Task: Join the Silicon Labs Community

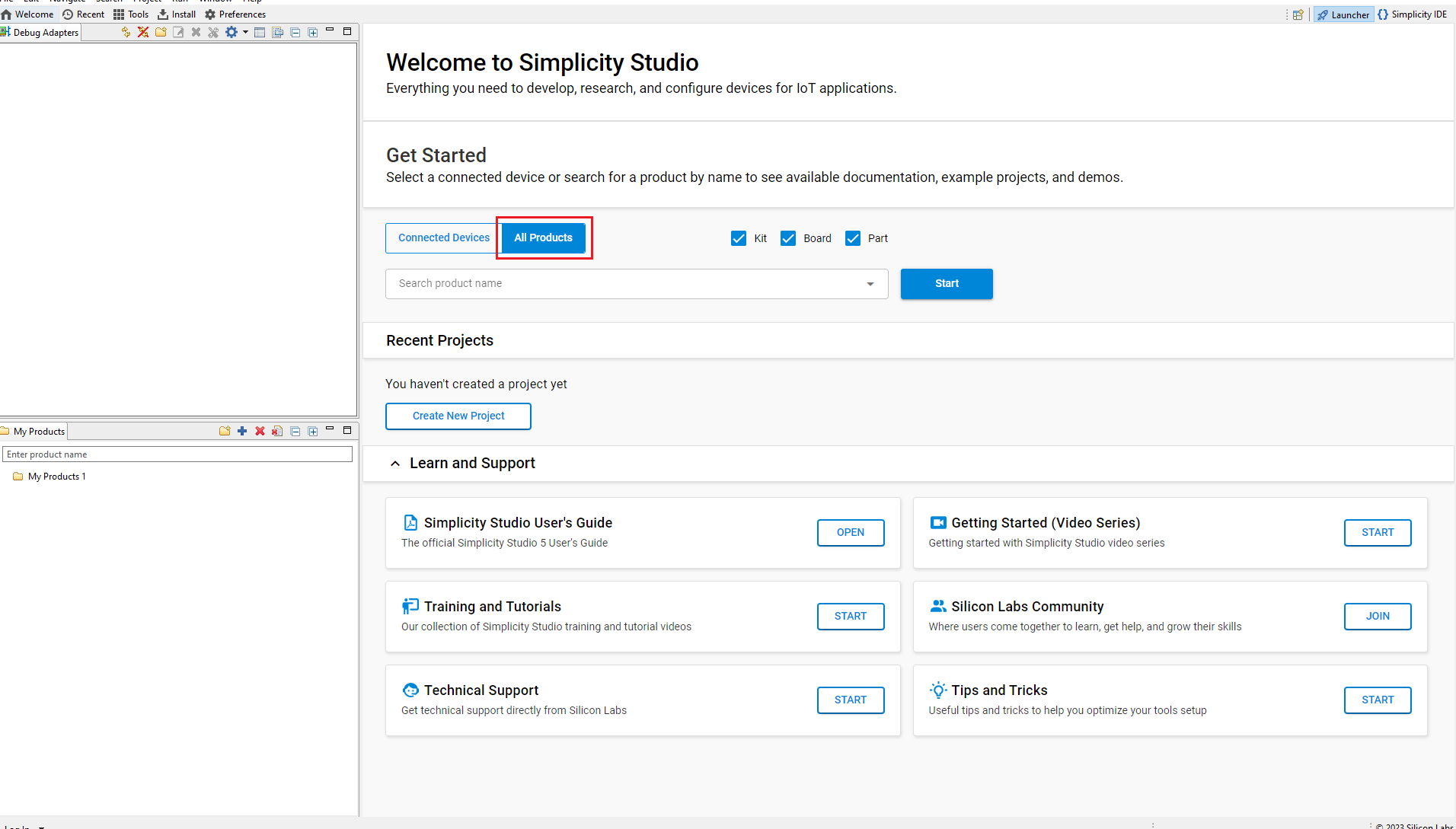Action: (1378, 616)
